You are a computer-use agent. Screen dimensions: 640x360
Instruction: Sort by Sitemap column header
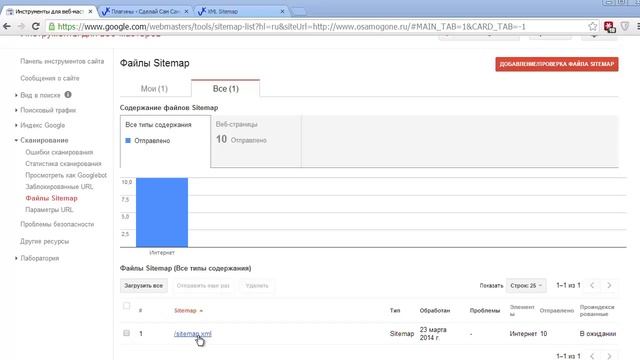(x=188, y=311)
